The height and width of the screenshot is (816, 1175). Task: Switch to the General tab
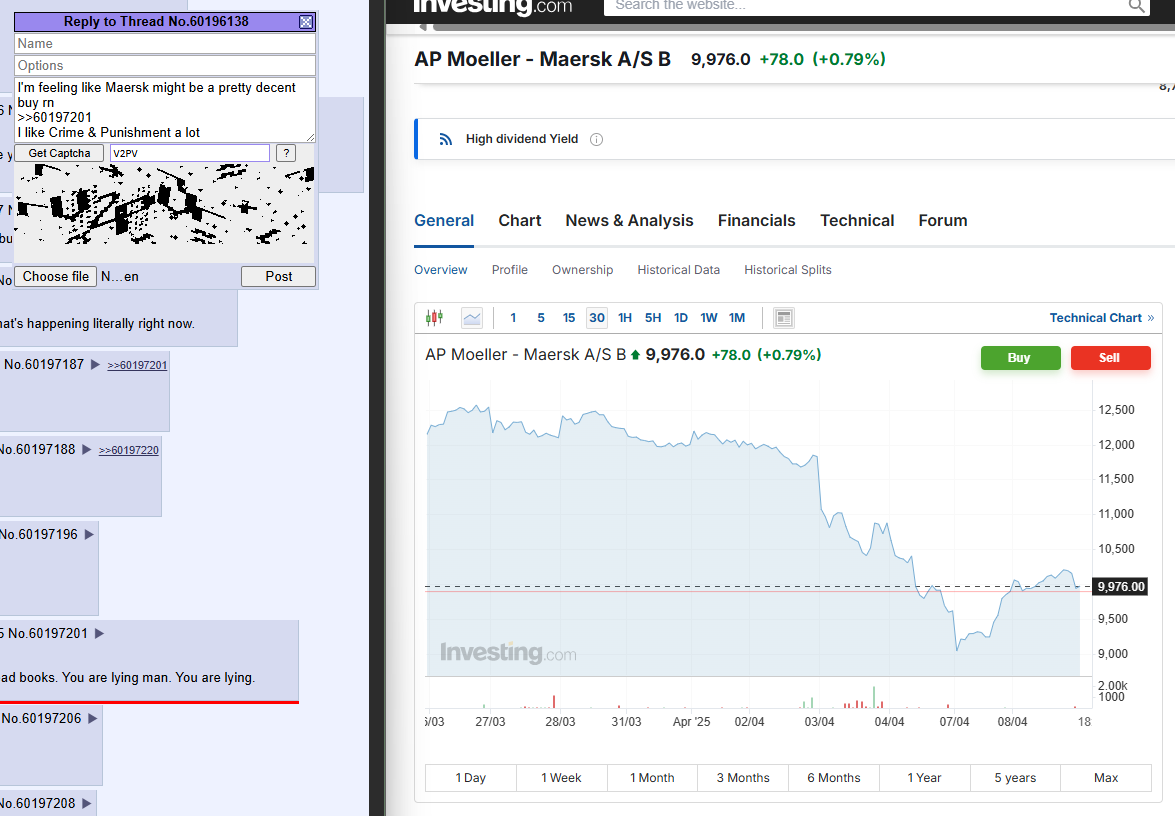[444, 220]
